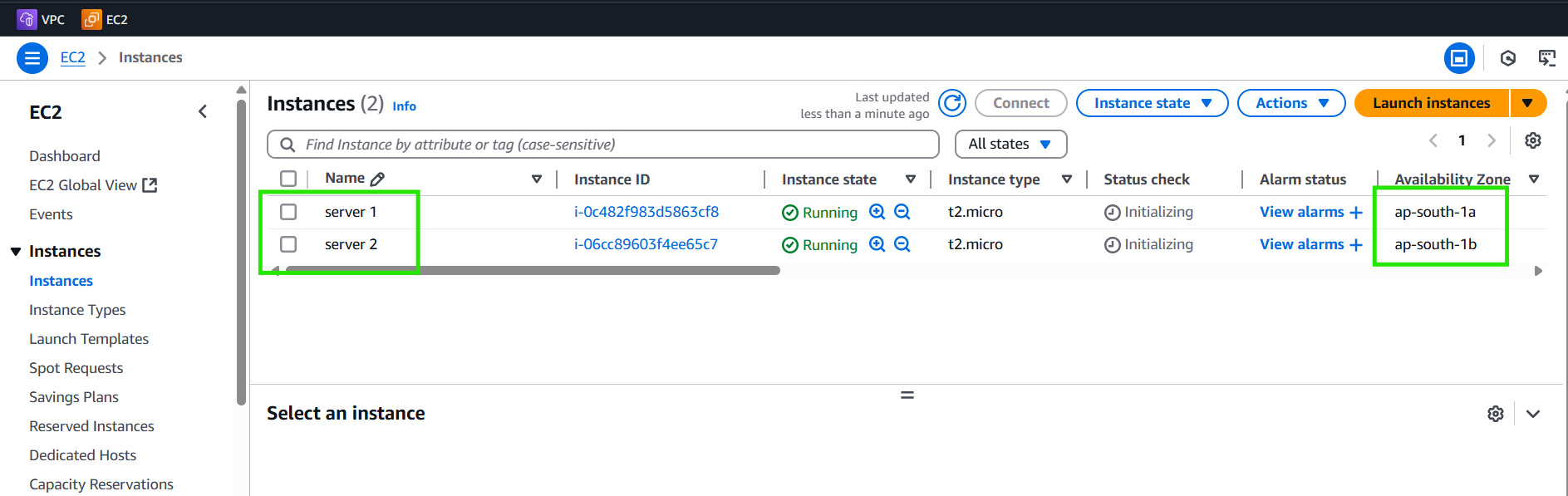
Task: Zoom in filter for server 1 Running state
Action: coord(877,212)
